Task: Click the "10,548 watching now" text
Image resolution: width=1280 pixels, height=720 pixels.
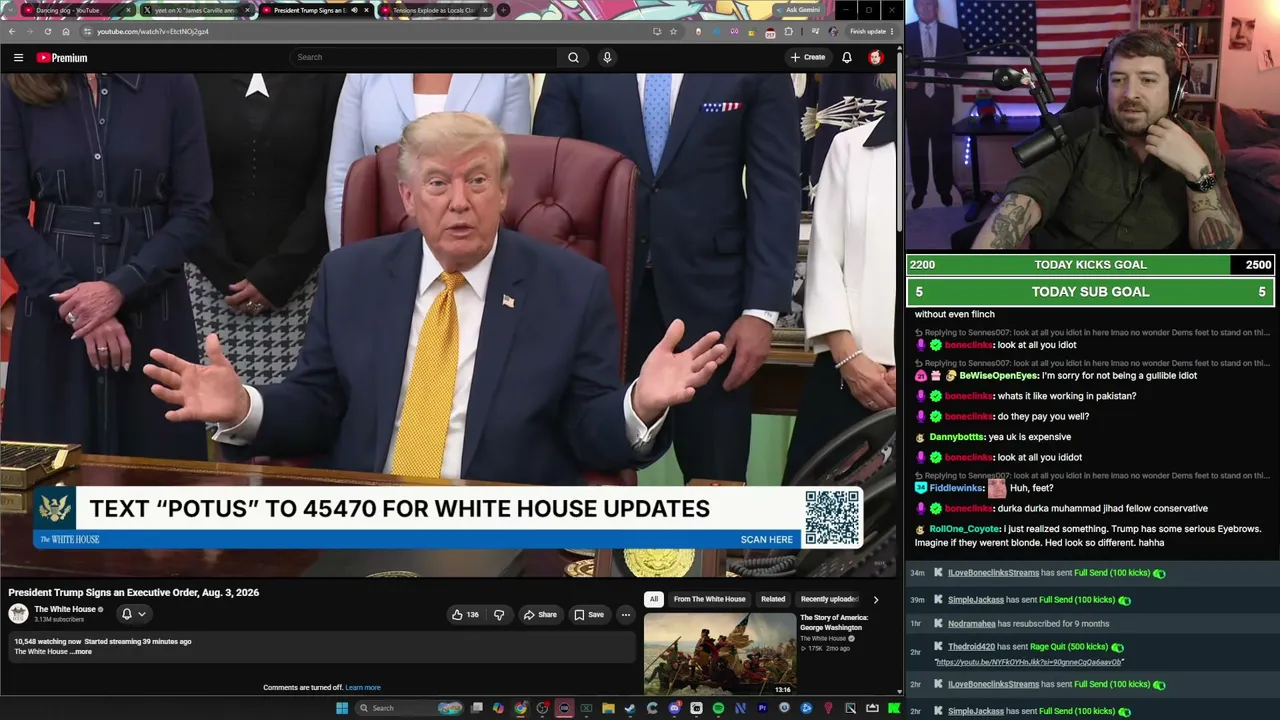Action: coord(47,642)
